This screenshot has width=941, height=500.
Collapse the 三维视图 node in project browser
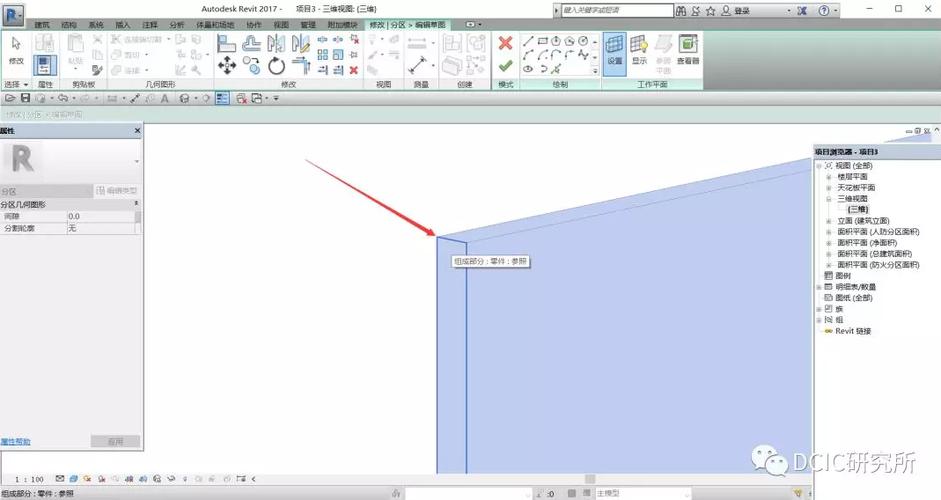[x=829, y=199]
